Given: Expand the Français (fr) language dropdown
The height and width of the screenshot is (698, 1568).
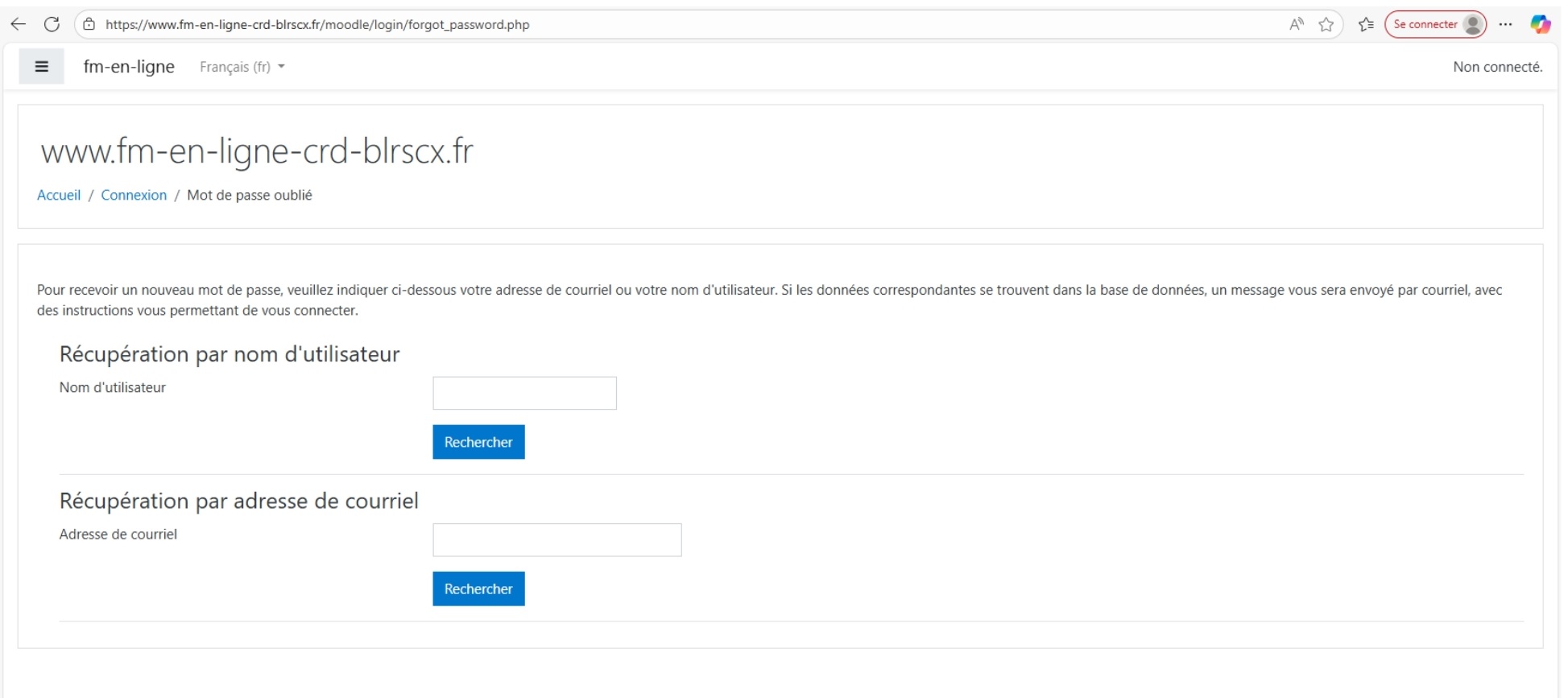Looking at the screenshot, I should click(x=242, y=67).
